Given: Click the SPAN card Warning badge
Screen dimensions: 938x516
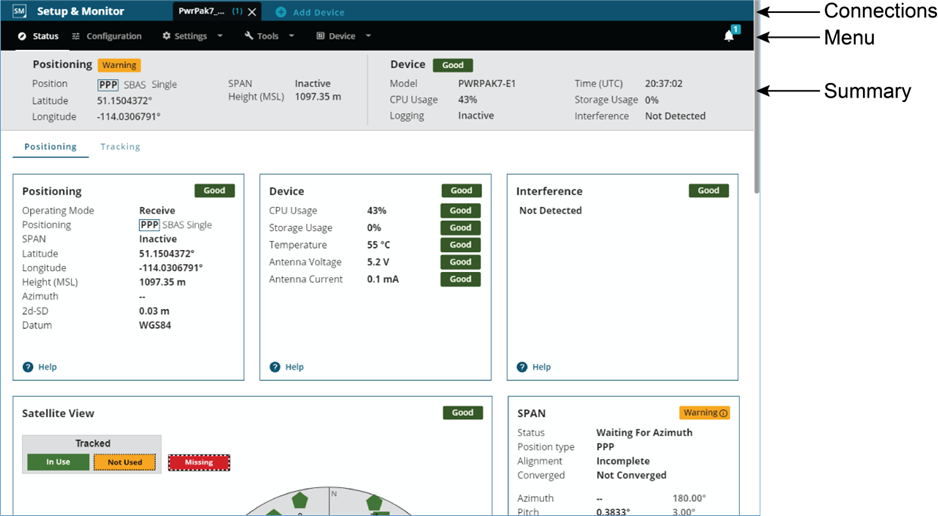Looking at the screenshot, I should tap(705, 413).
